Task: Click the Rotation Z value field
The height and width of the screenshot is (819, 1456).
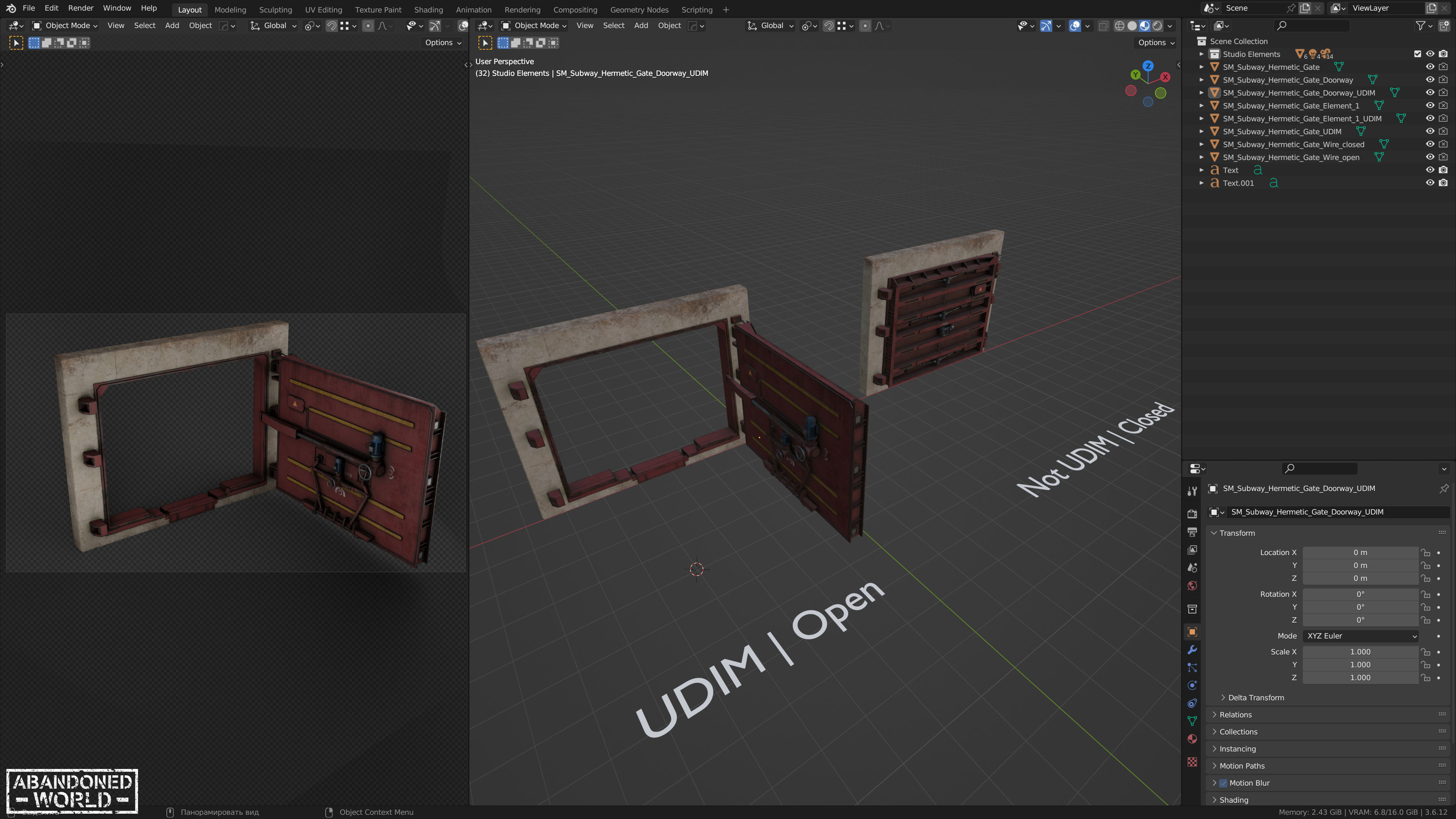Action: 1360,620
